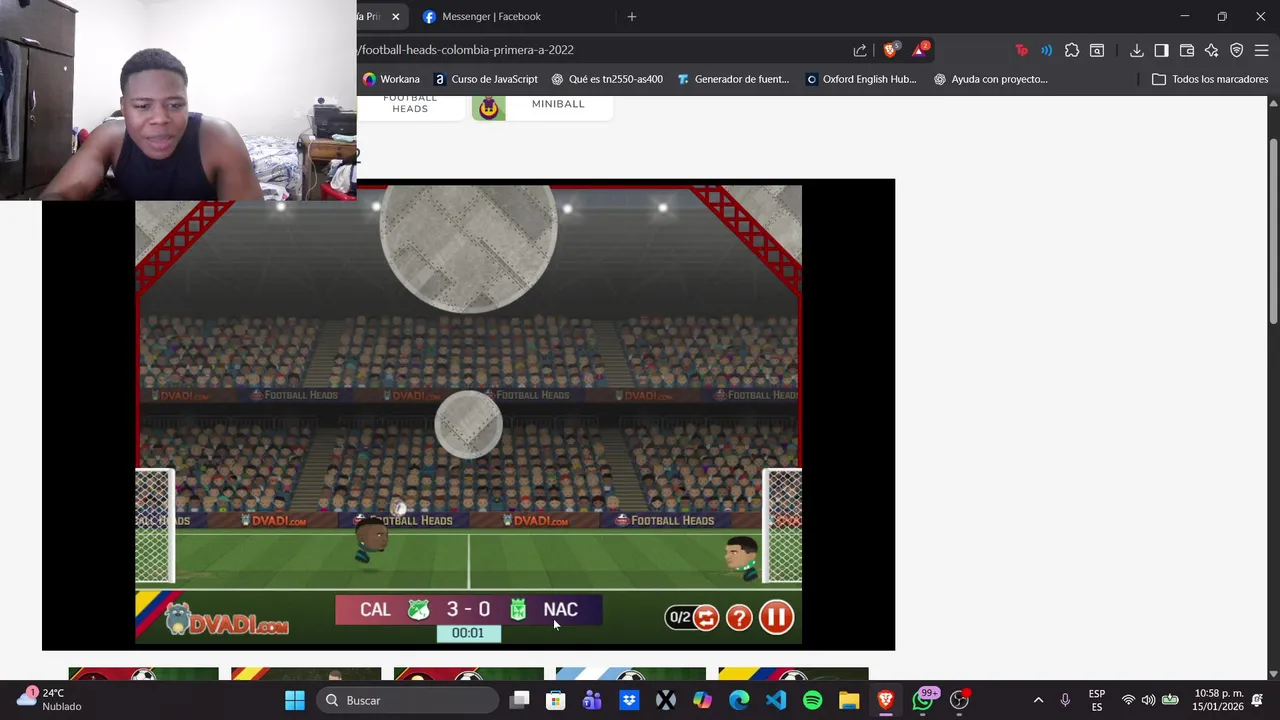Open WhatsApp with the 99+ badge

click(923, 700)
